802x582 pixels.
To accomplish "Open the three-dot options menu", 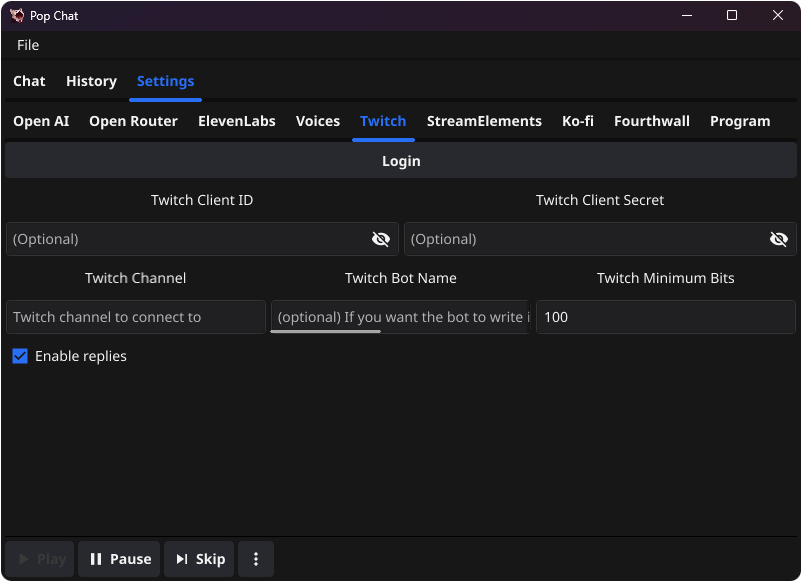I will (x=255, y=559).
